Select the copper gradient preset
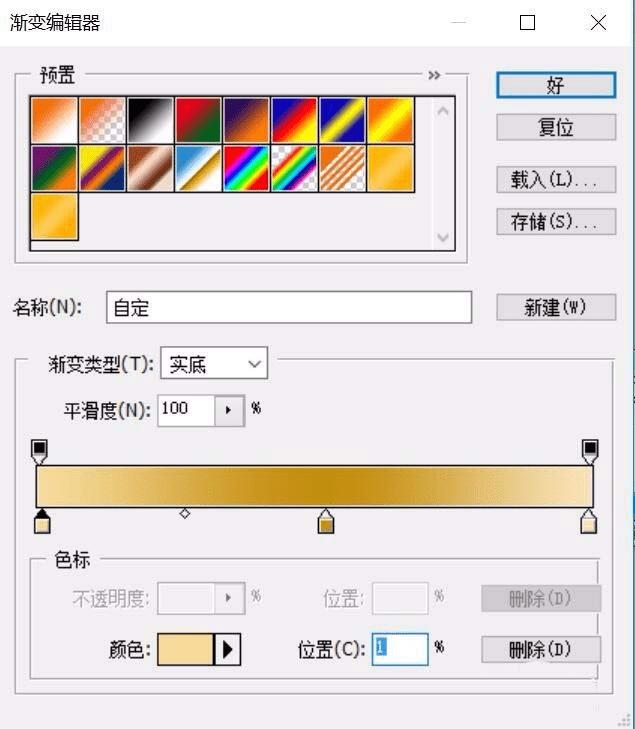 click(x=150, y=168)
